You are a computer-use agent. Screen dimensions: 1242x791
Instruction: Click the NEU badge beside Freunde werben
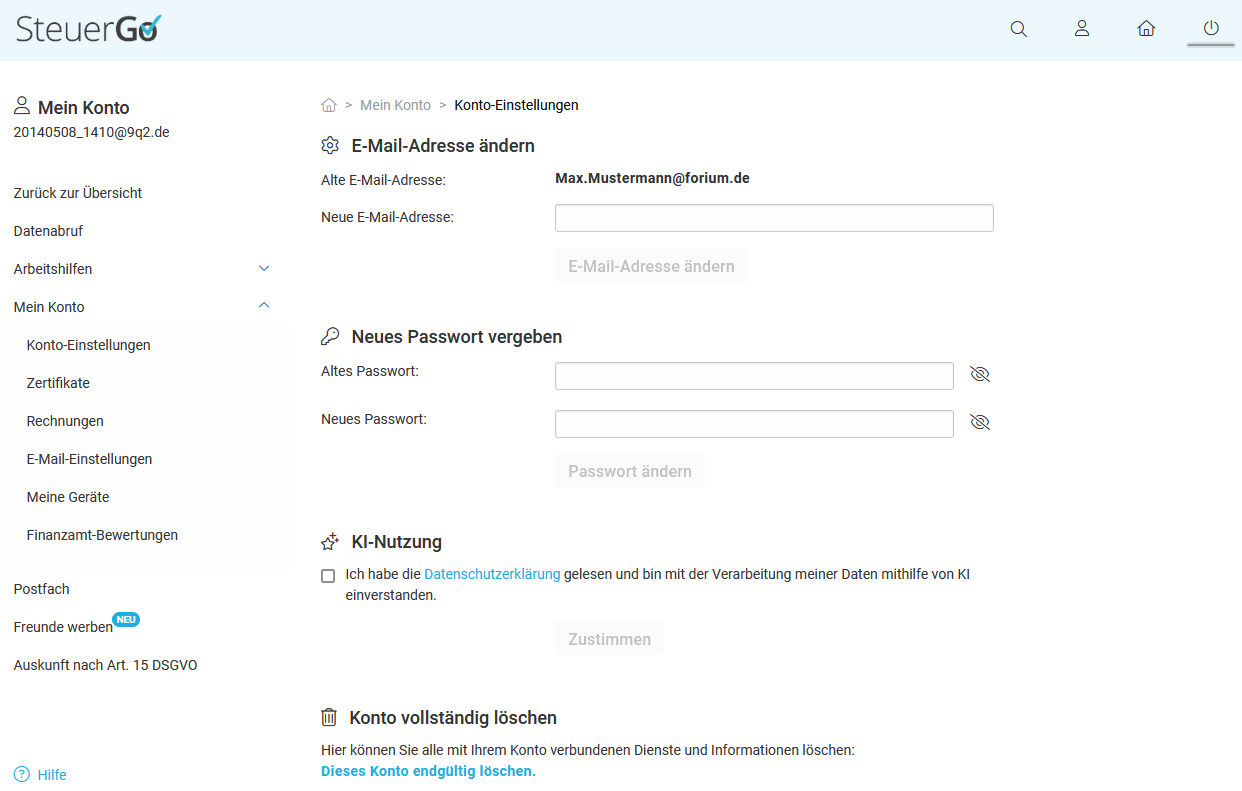tap(126, 620)
